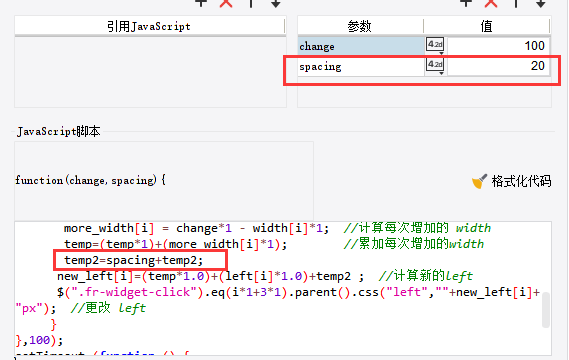Select the spacing parameter name cell
The height and width of the screenshot is (360, 569).
pyautogui.click(x=361, y=66)
